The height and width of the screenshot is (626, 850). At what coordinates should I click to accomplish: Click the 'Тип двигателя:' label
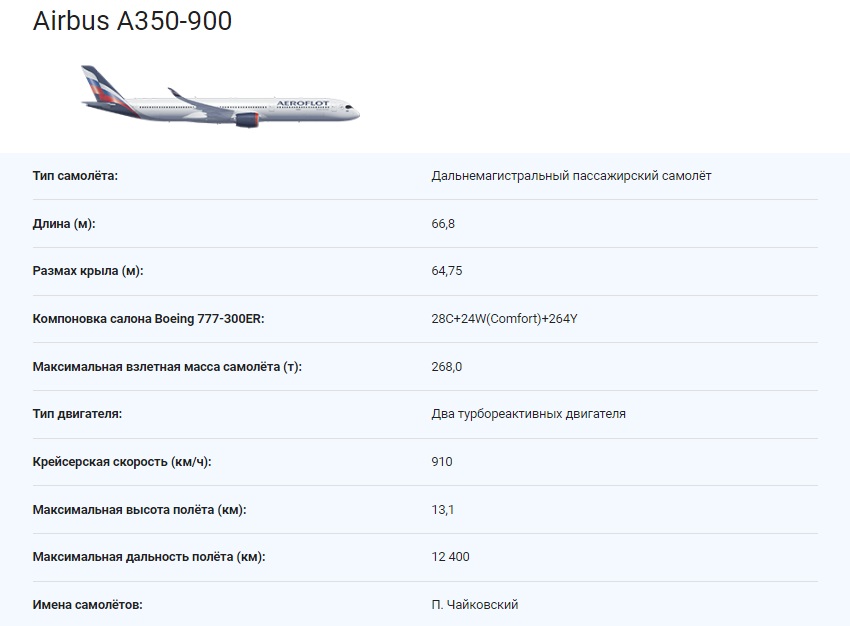[x=77, y=414]
